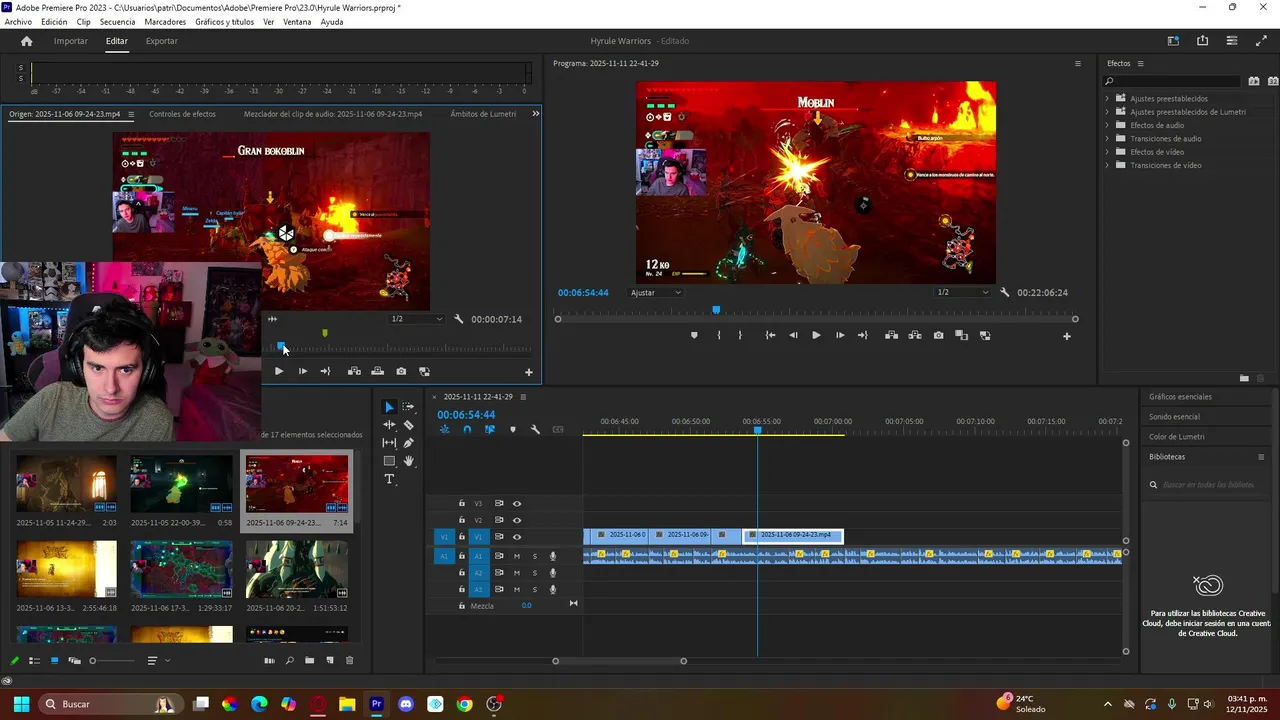1280x720 pixels.
Task: Open find search in Project panel
Action: pyautogui.click(x=289, y=661)
